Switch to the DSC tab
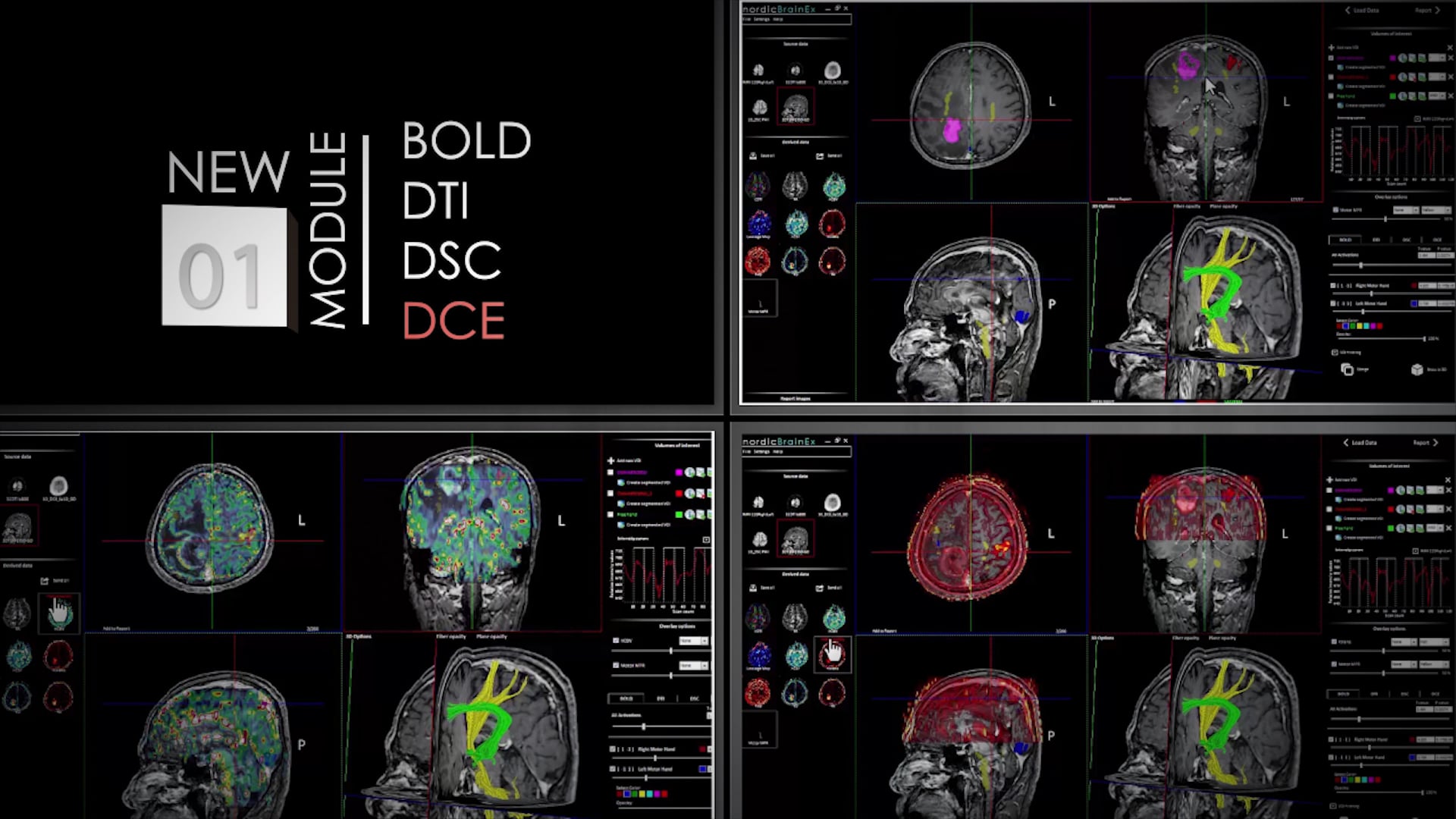Screen dimensions: 1456x819 tap(1407, 239)
